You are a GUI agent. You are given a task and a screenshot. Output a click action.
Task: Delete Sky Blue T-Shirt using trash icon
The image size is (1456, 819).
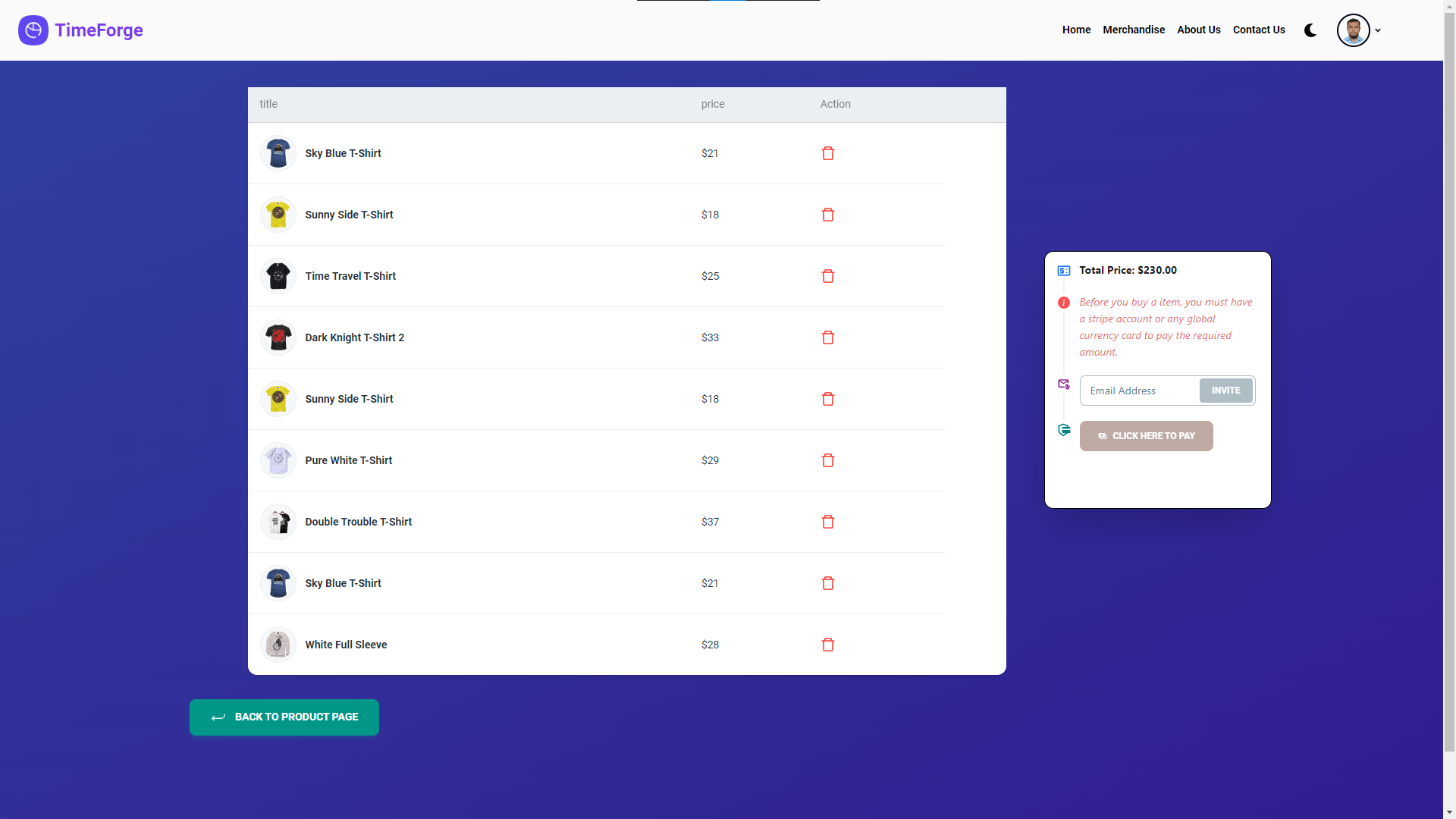828,153
